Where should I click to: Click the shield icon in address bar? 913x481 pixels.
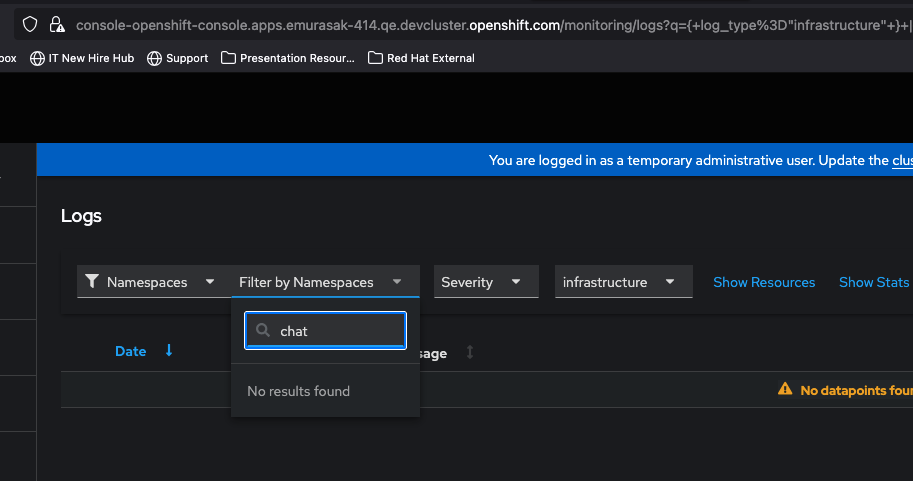pos(30,24)
